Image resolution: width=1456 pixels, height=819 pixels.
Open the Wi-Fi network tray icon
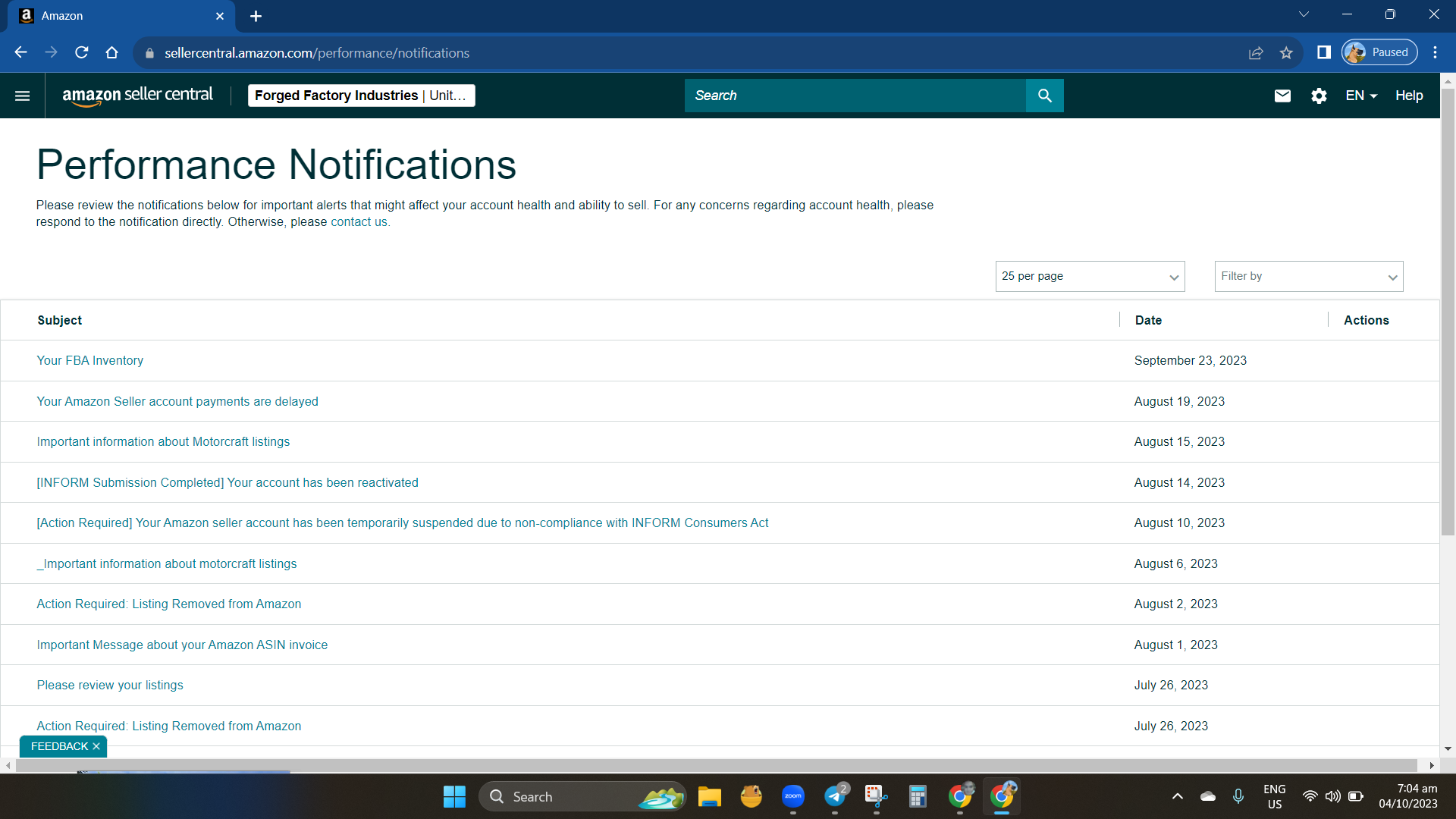[1310, 796]
